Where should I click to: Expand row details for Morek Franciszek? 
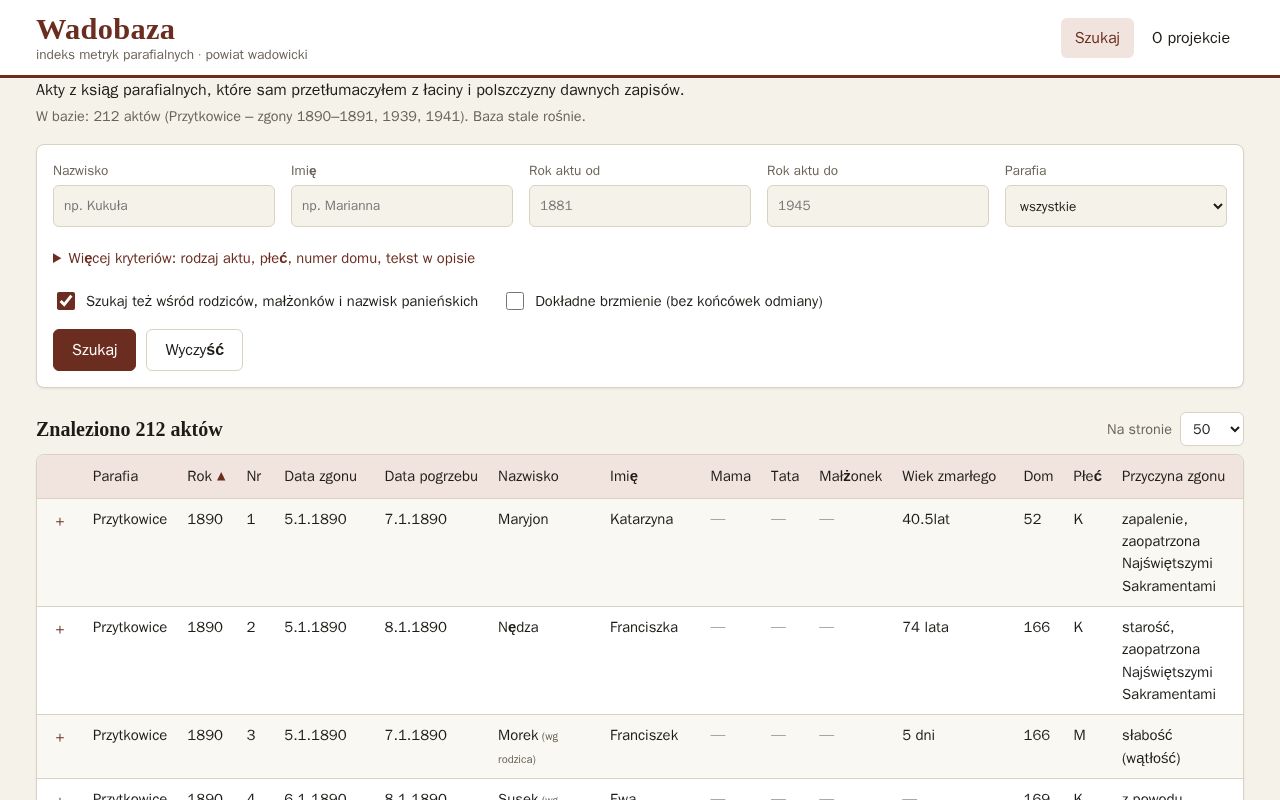60,737
